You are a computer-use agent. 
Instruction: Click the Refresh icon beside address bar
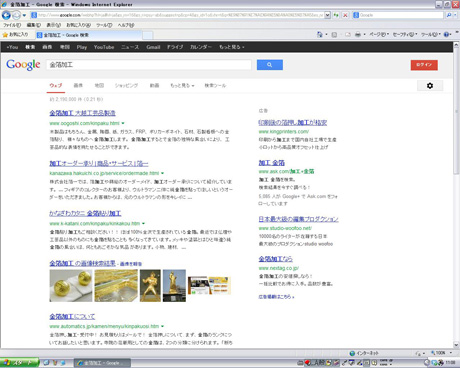pyautogui.click(x=336, y=15)
